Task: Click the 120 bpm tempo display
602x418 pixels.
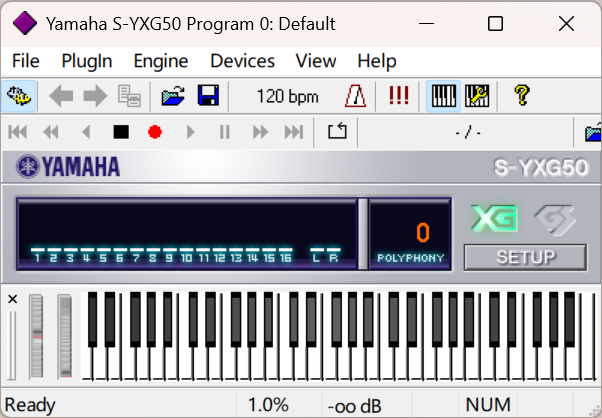Action: [x=287, y=96]
